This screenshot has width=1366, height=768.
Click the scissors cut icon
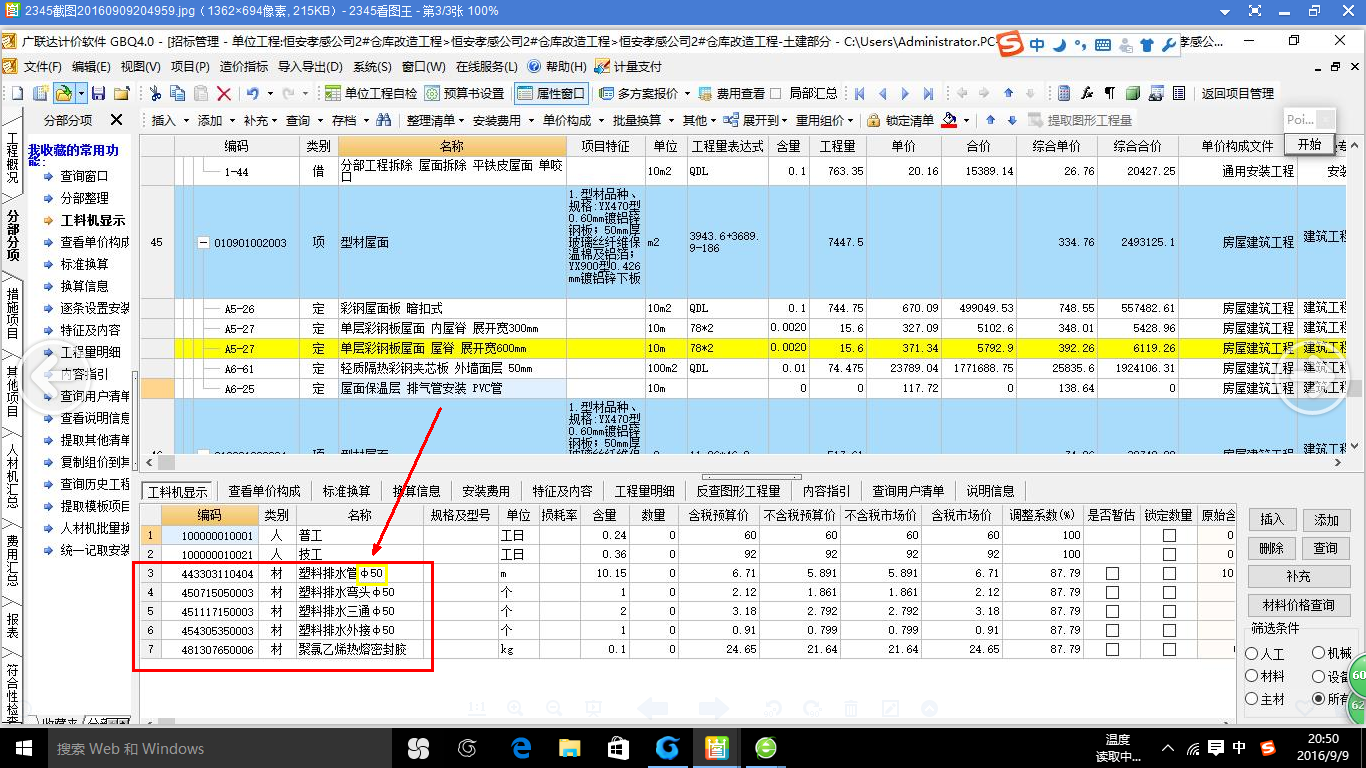[x=155, y=93]
